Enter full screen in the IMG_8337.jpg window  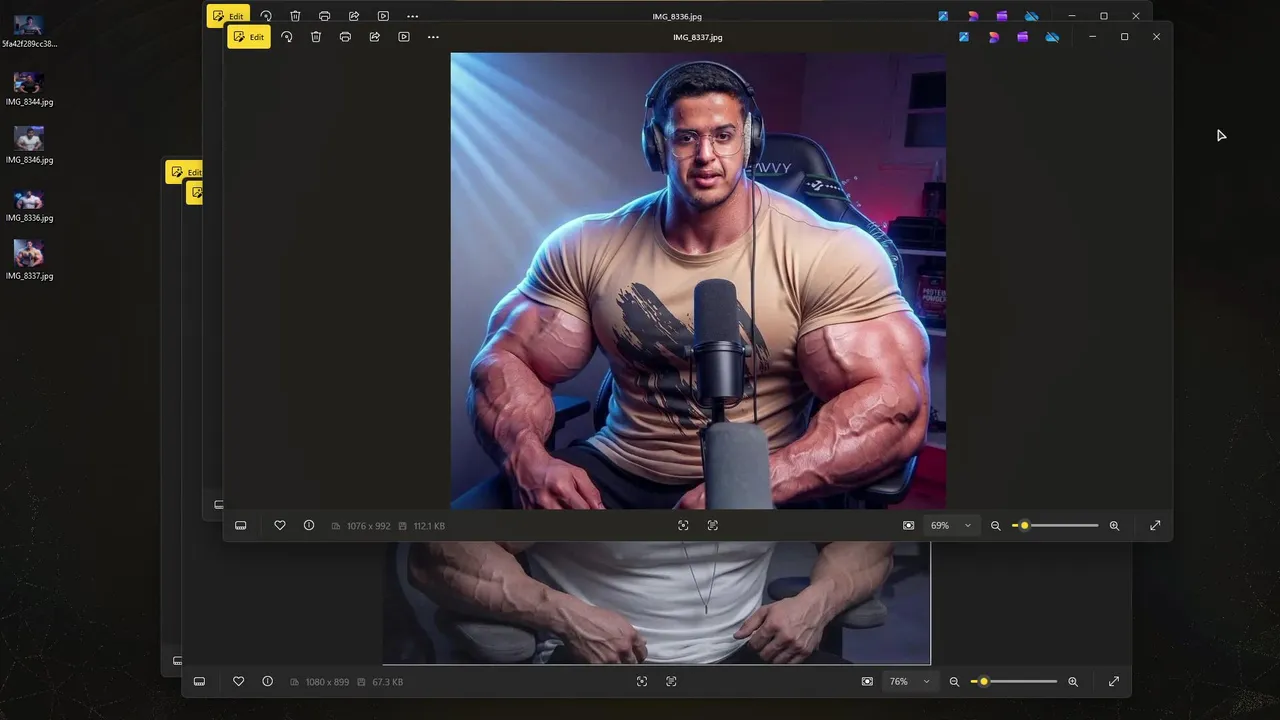tap(1155, 526)
